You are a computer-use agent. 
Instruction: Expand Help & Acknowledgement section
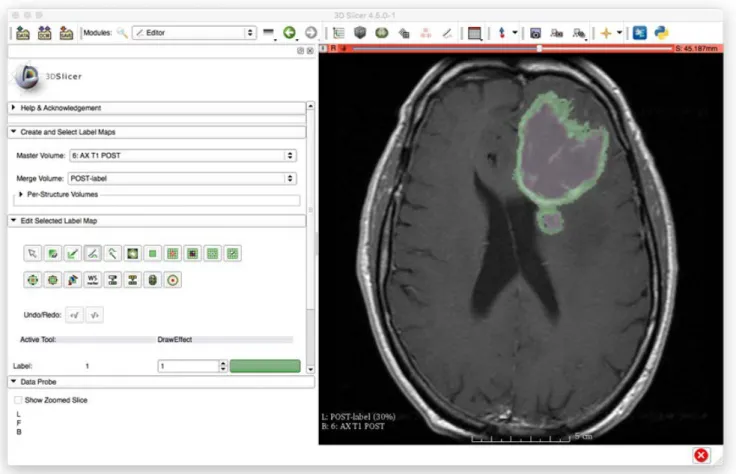pyautogui.click(x=157, y=108)
